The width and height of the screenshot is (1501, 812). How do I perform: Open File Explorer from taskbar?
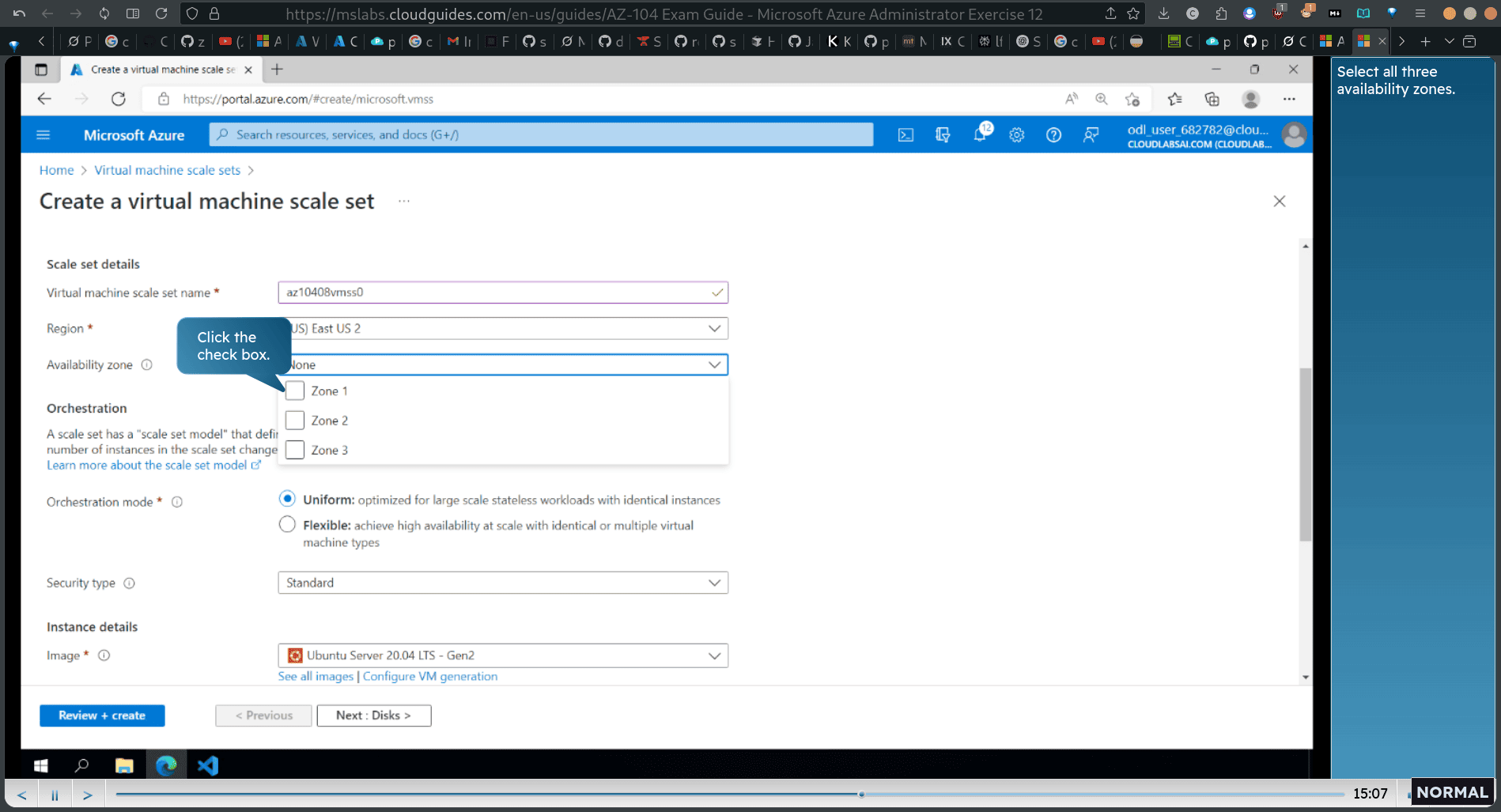[x=124, y=765]
